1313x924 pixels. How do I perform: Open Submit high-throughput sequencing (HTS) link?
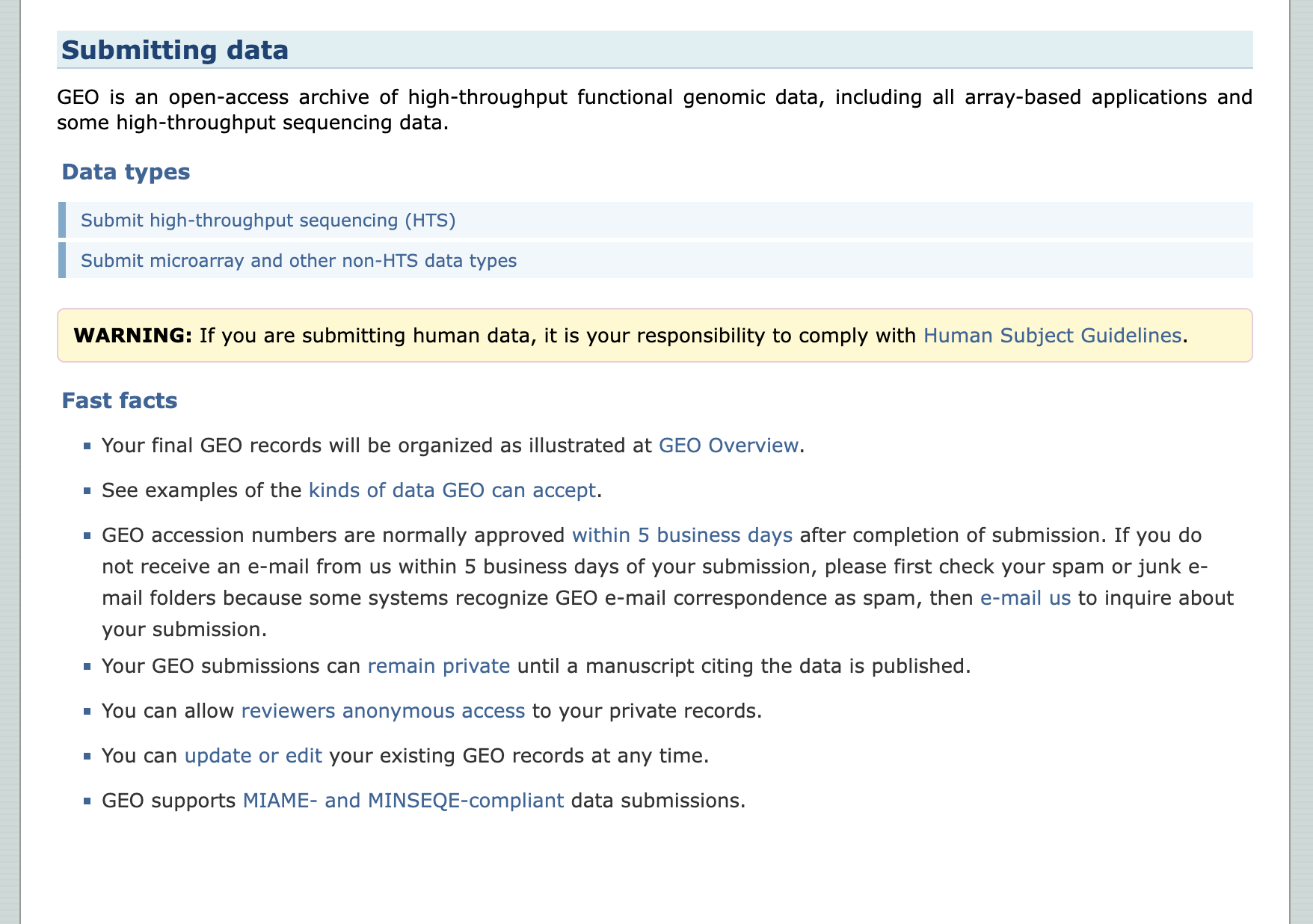click(268, 221)
